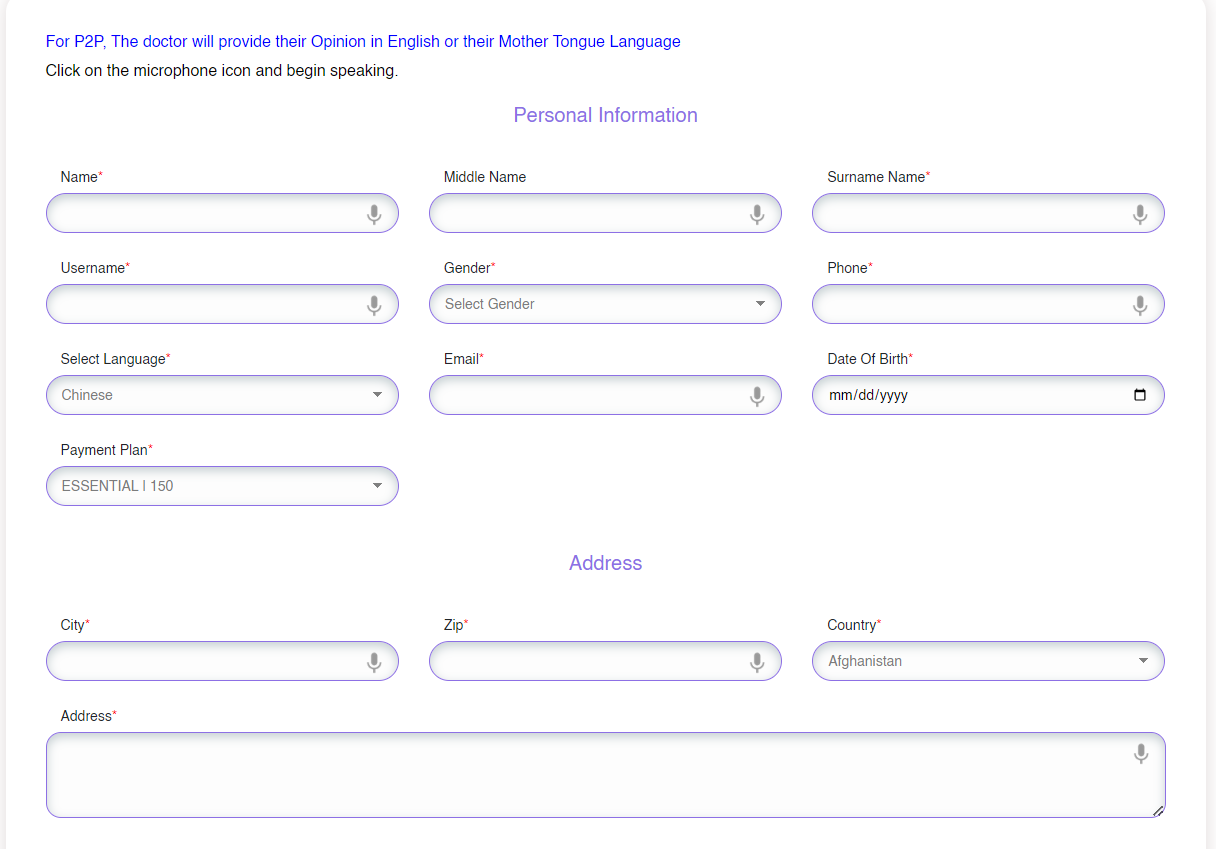Expand Country dropdown showing Afghanistan
This screenshot has width=1216, height=849.
[988, 661]
